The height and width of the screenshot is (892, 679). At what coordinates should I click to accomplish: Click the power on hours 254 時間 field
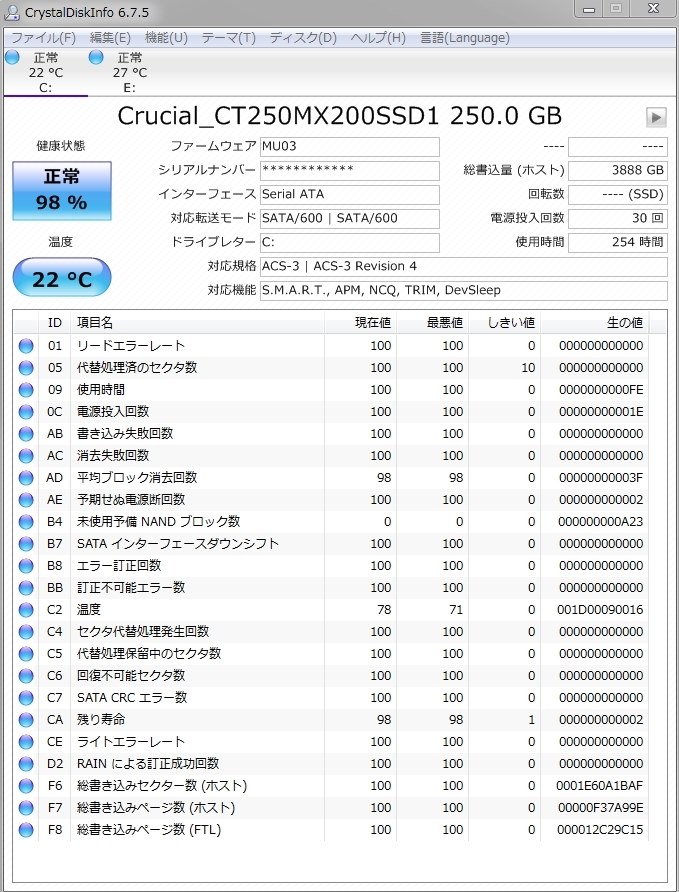[x=618, y=242]
